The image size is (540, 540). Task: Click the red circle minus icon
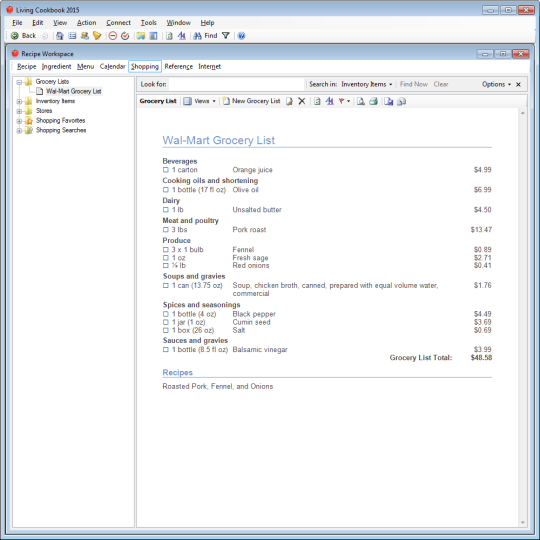tap(113, 35)
